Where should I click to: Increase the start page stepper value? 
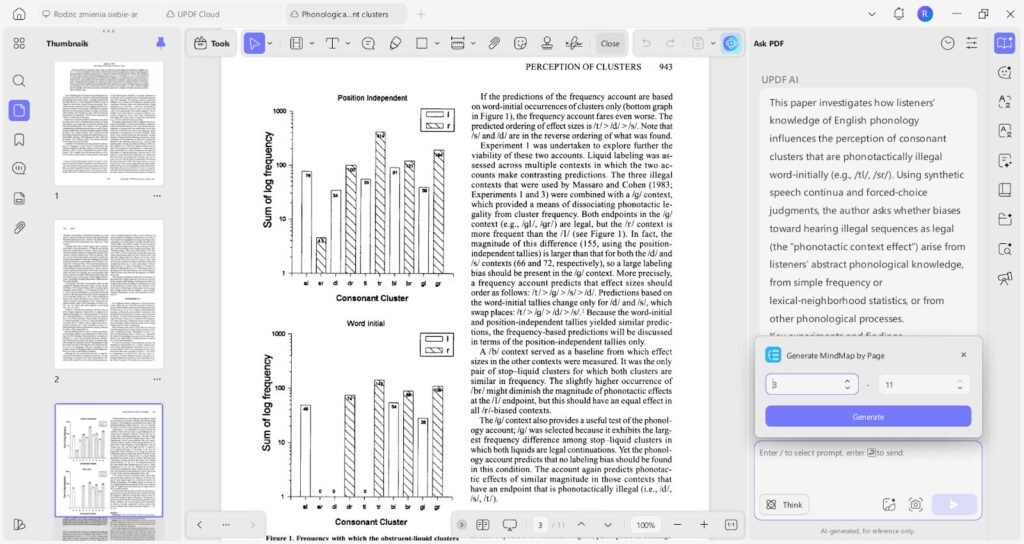click(x=848, y=380)
